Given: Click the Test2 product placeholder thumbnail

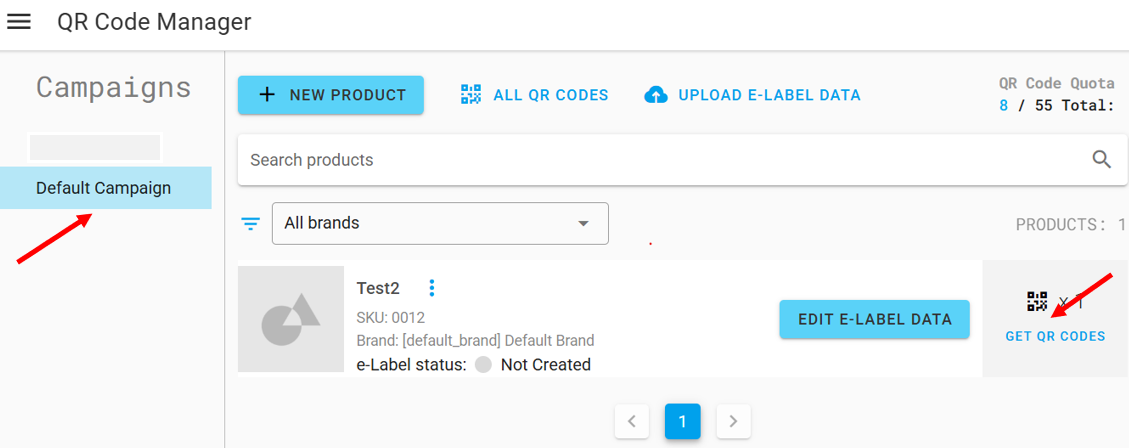Looking at the screenshot, I should [x=291, y=319].
